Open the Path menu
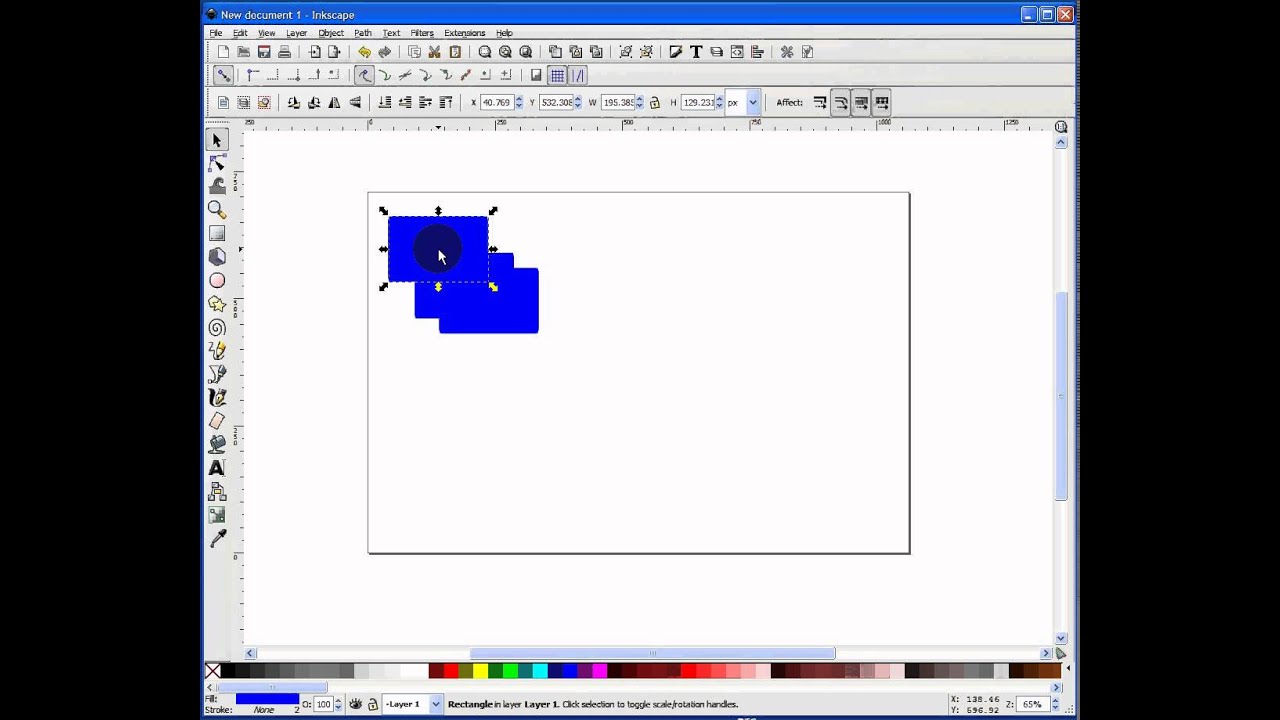The width and height of the screenshot is (1280, 720). (x=363, y=33)
